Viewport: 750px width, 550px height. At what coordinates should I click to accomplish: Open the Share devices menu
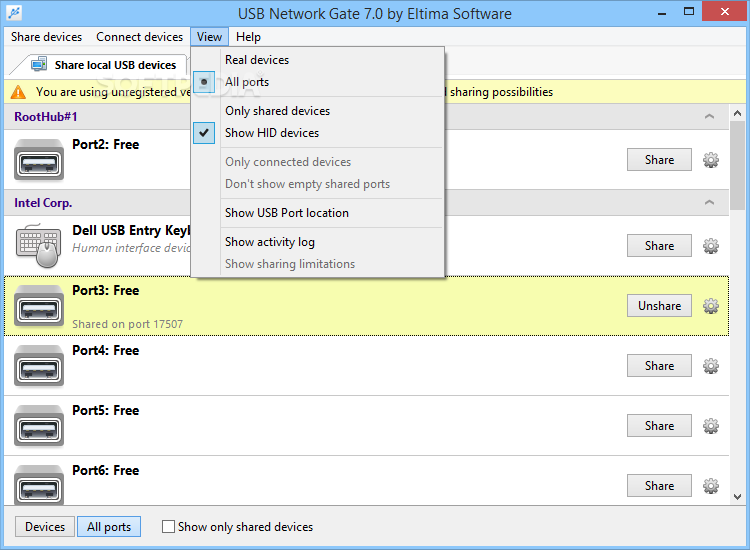[x=46, y=37]
